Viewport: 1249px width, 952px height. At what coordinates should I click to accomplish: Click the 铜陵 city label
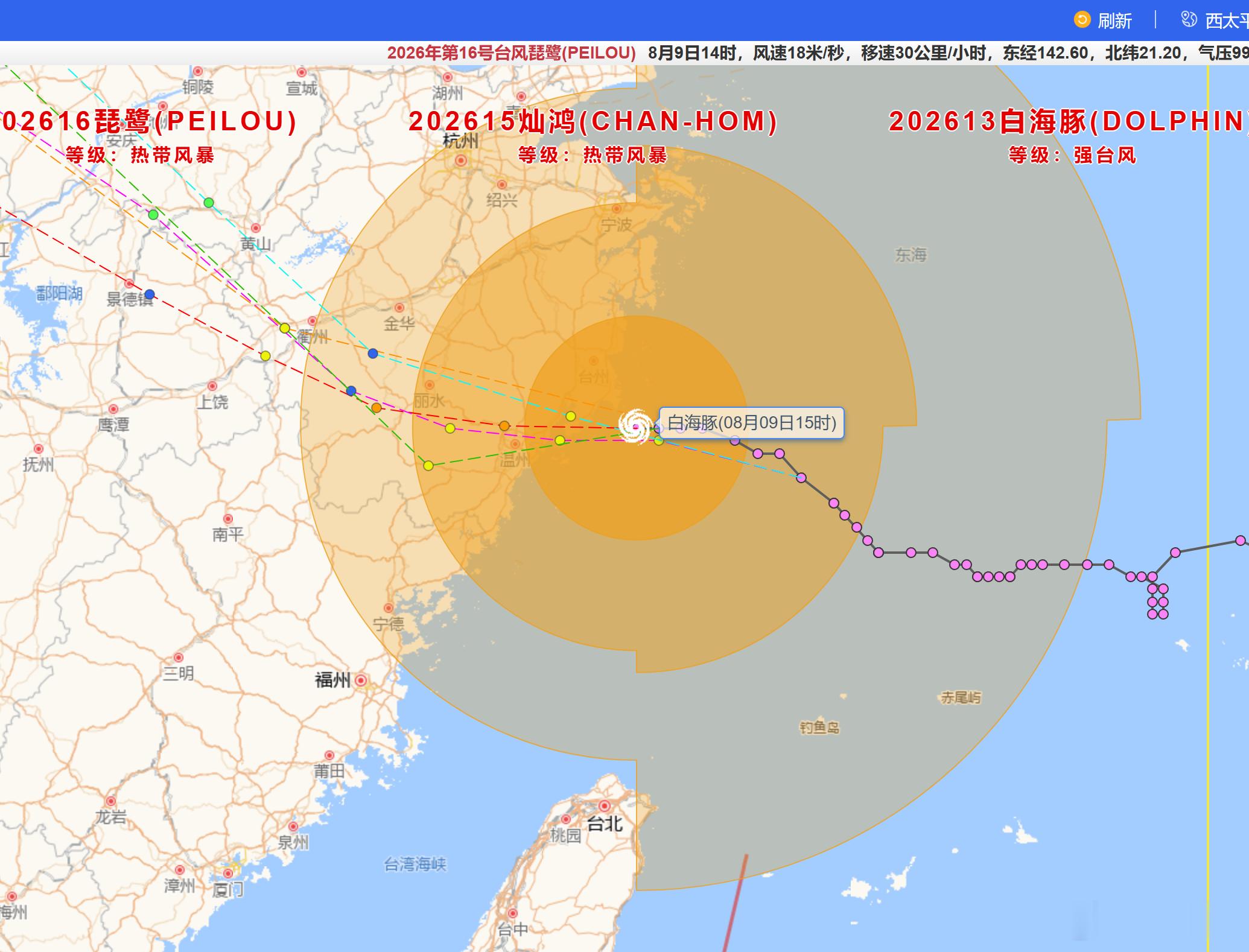point(198,87)
